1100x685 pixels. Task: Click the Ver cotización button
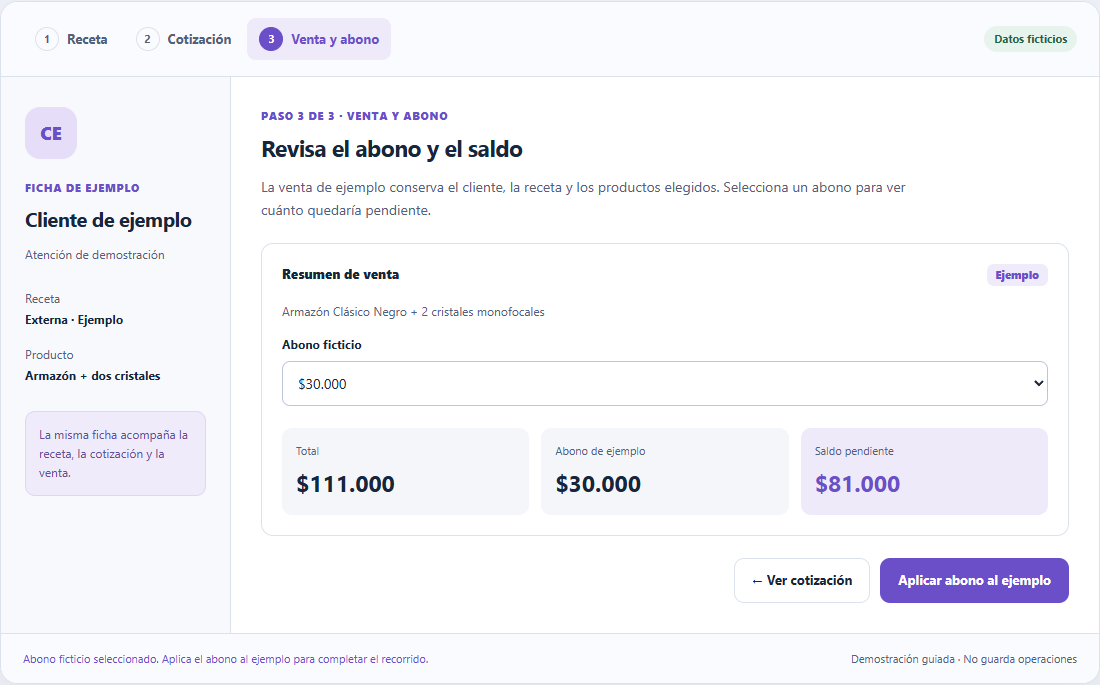point(801,580)
